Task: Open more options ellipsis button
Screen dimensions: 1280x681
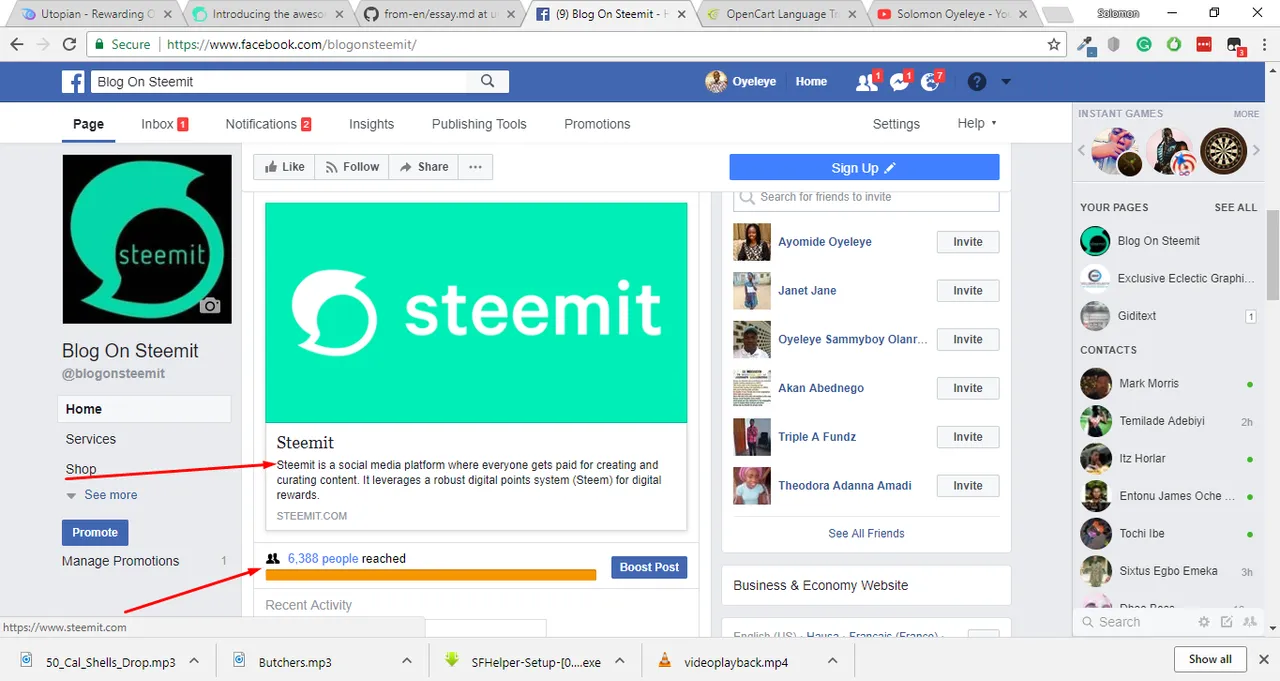Action: tap(475, 167)
